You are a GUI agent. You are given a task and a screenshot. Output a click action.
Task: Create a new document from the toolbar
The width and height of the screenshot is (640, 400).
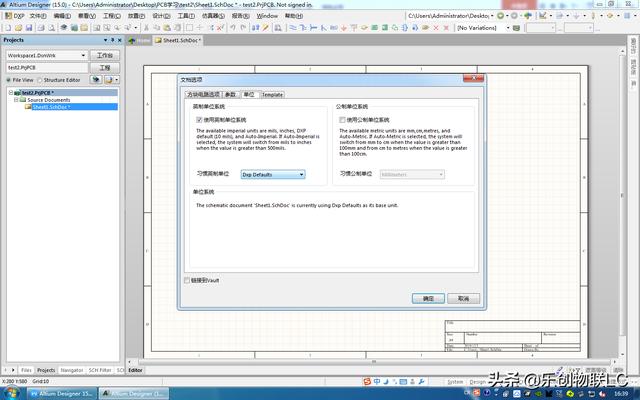pyautogui.click(x=8, y=28)
